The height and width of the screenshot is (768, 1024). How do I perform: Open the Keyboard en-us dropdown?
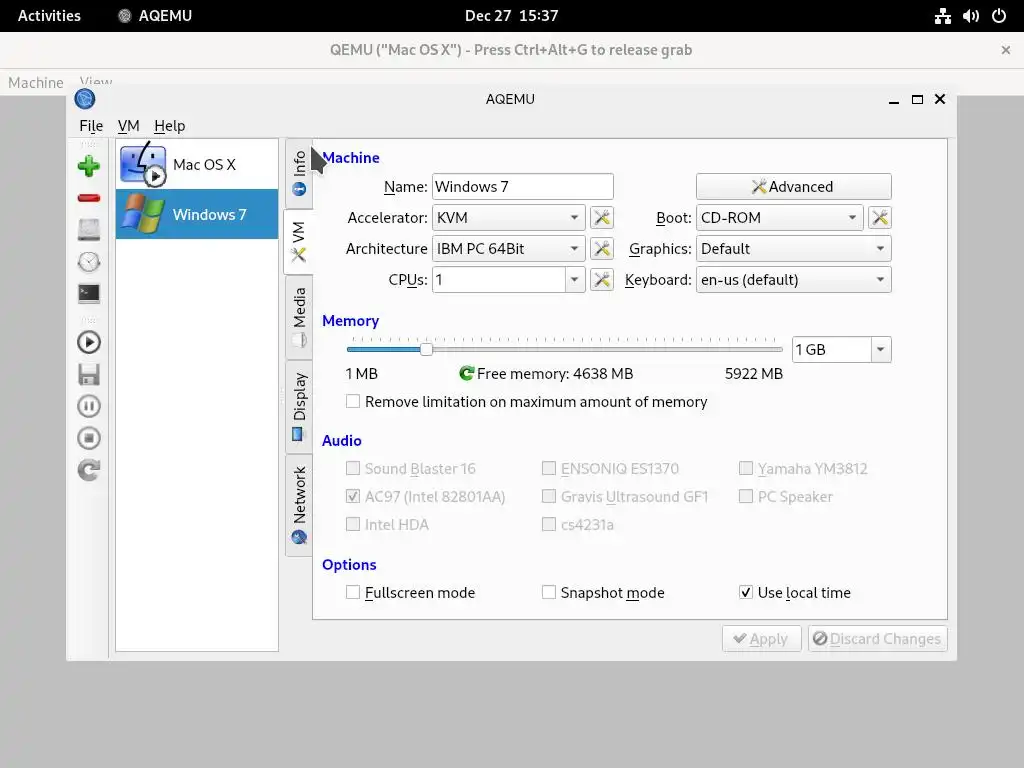point(793,280)
